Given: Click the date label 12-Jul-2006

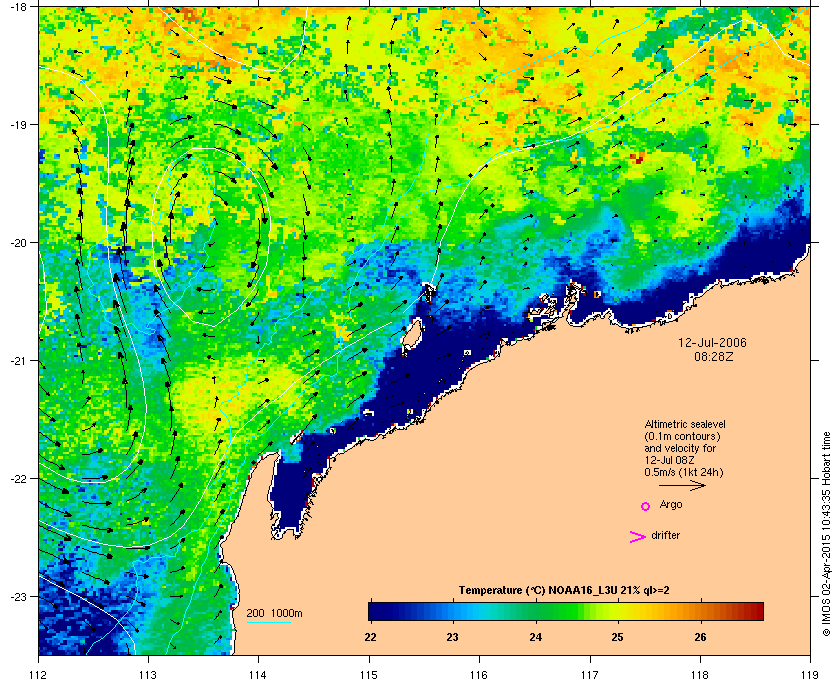Looking at the screenshot, I should (712, 342).
